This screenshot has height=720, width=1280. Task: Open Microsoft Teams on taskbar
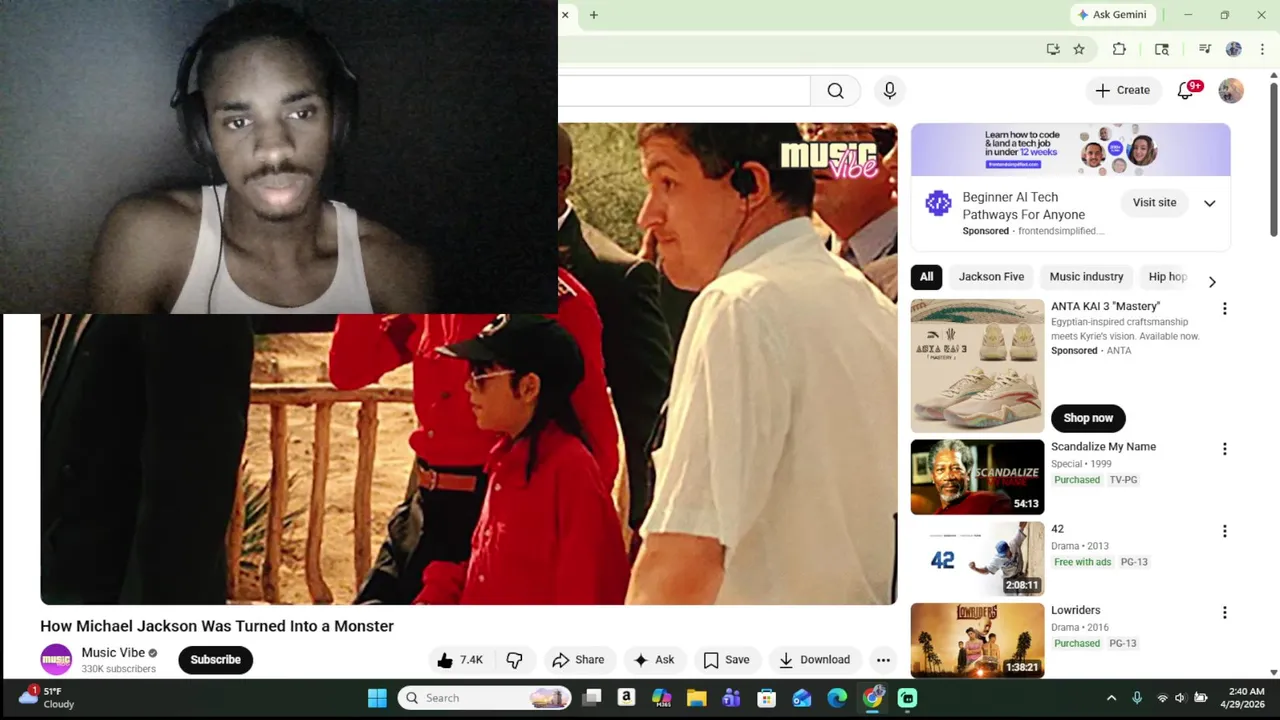(731, 698)
